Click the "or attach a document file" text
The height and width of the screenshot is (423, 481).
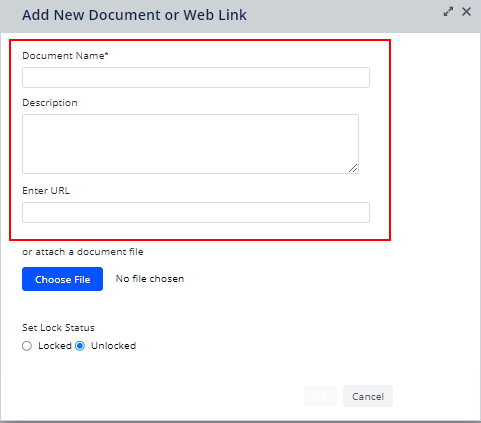[x=83, y=252]
